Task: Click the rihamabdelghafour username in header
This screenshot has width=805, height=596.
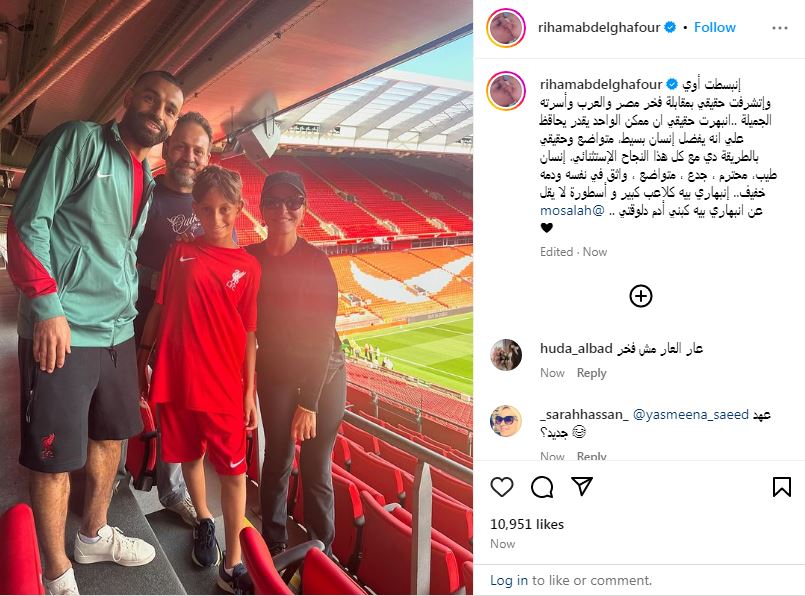Action: pyautogui.click(x=599, y=27)
